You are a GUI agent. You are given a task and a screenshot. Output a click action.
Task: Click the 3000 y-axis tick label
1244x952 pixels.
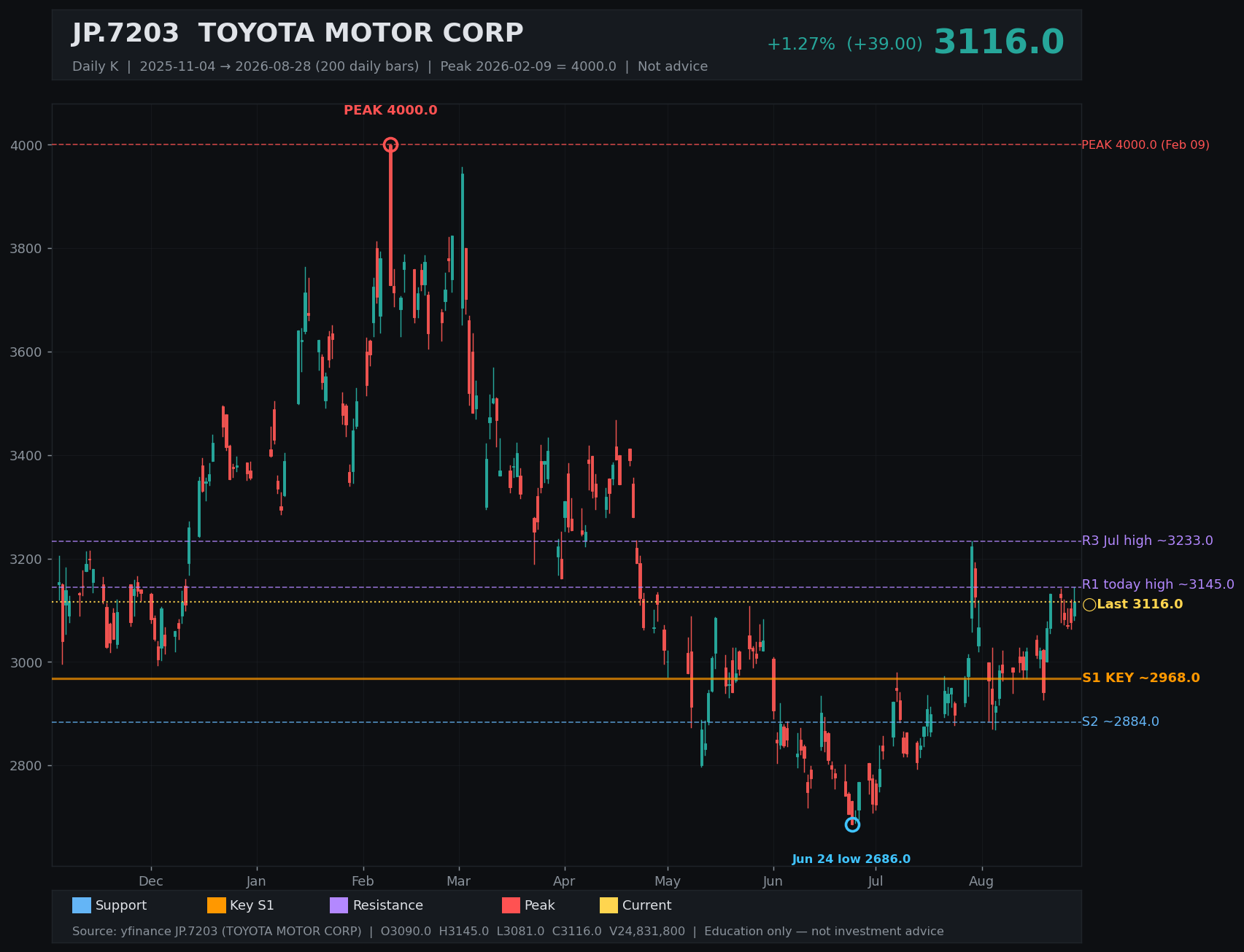(26, 662)
